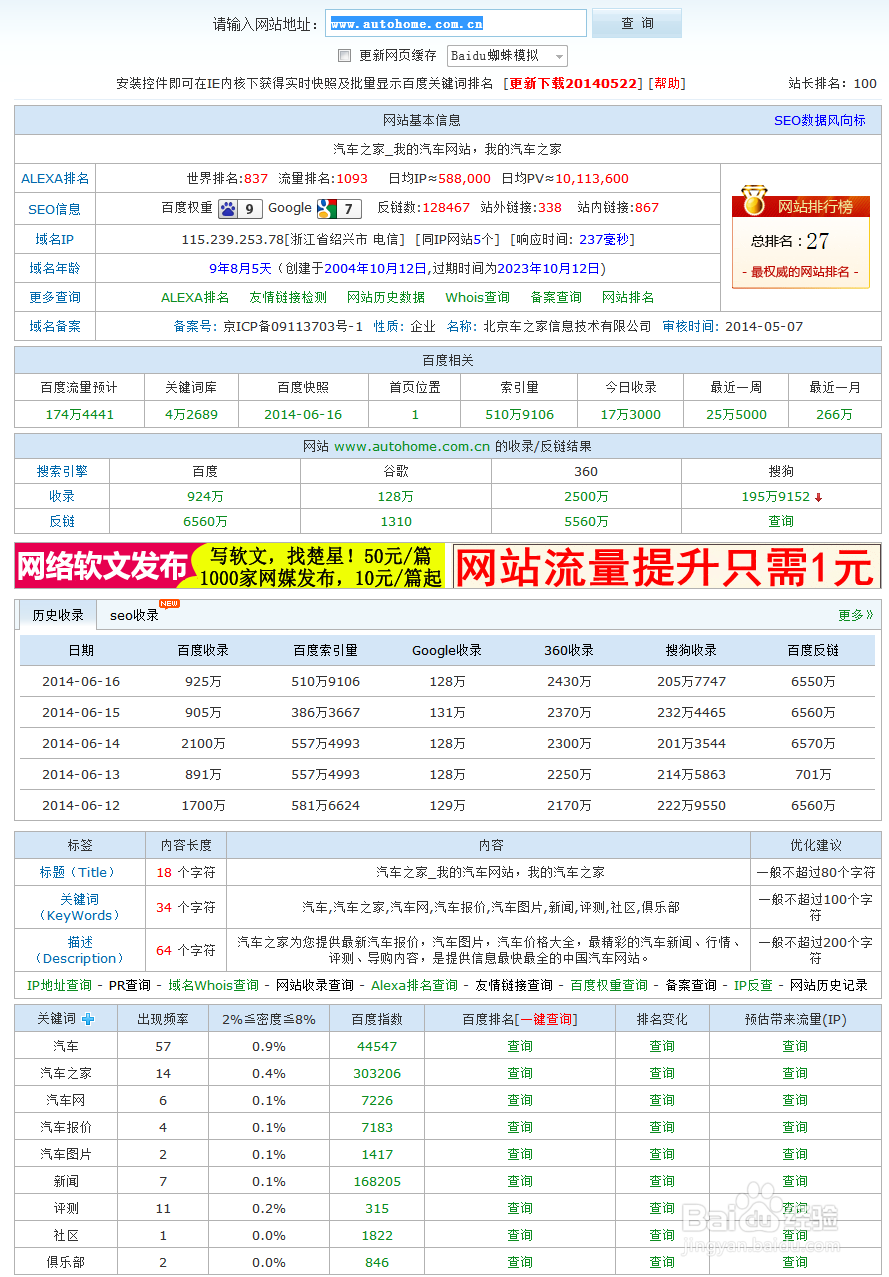Click the 最权威的网站排名 link
Viewport: 889px width, 1277px height.
800,272
